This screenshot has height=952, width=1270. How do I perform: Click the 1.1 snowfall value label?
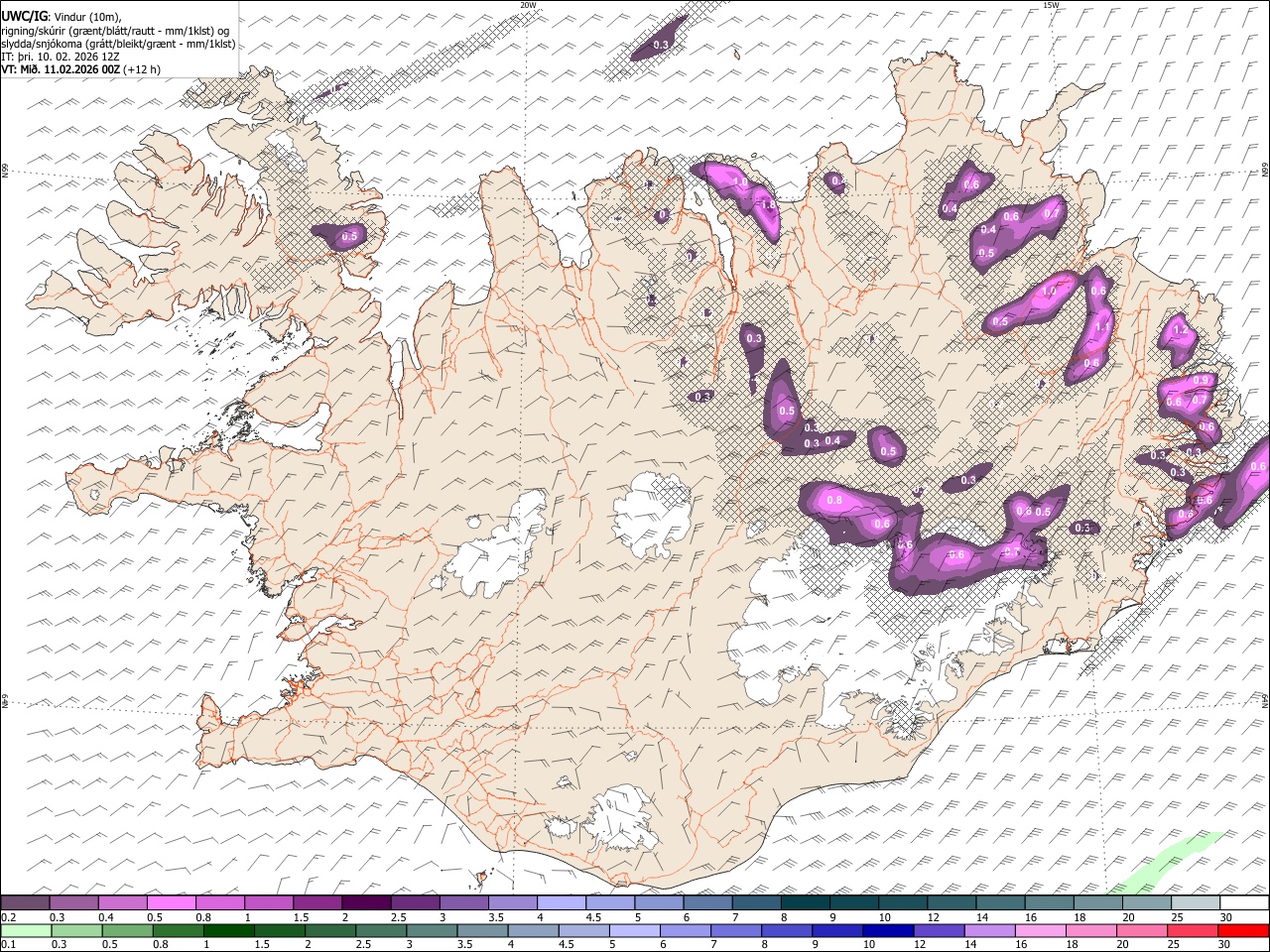[x=1101, y=326]
